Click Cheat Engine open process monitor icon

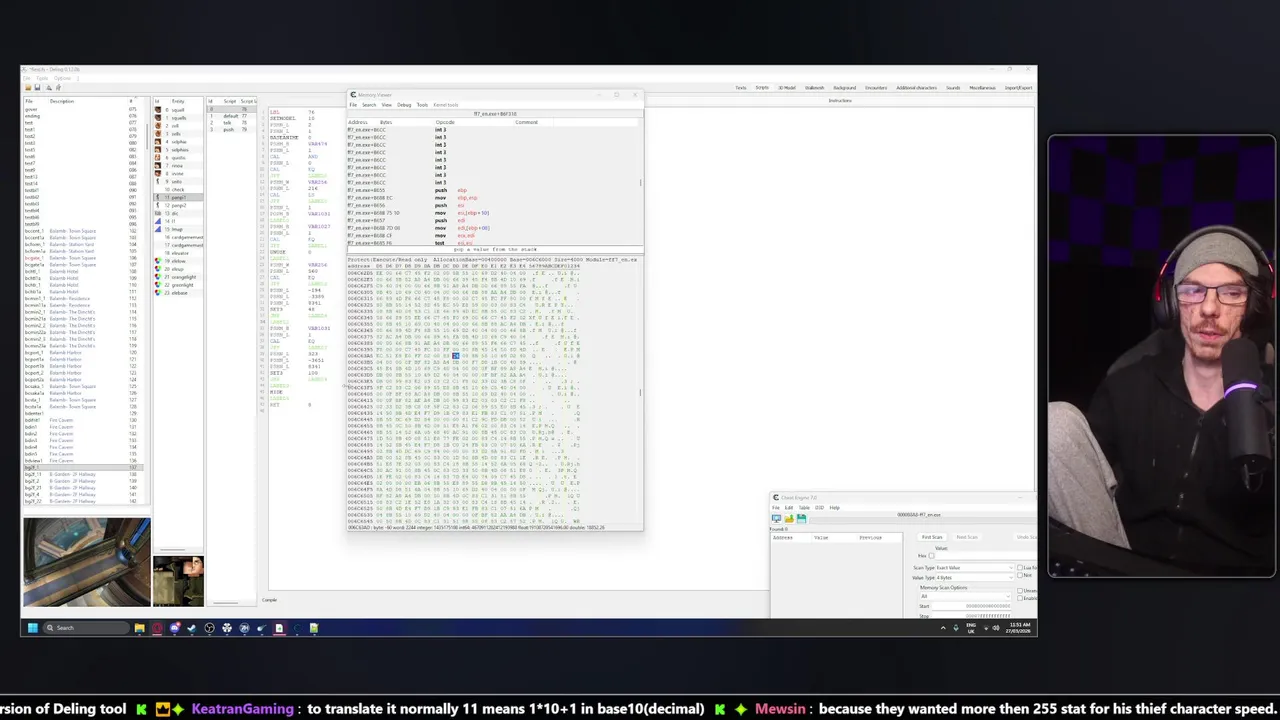click(x=777, y=518)
